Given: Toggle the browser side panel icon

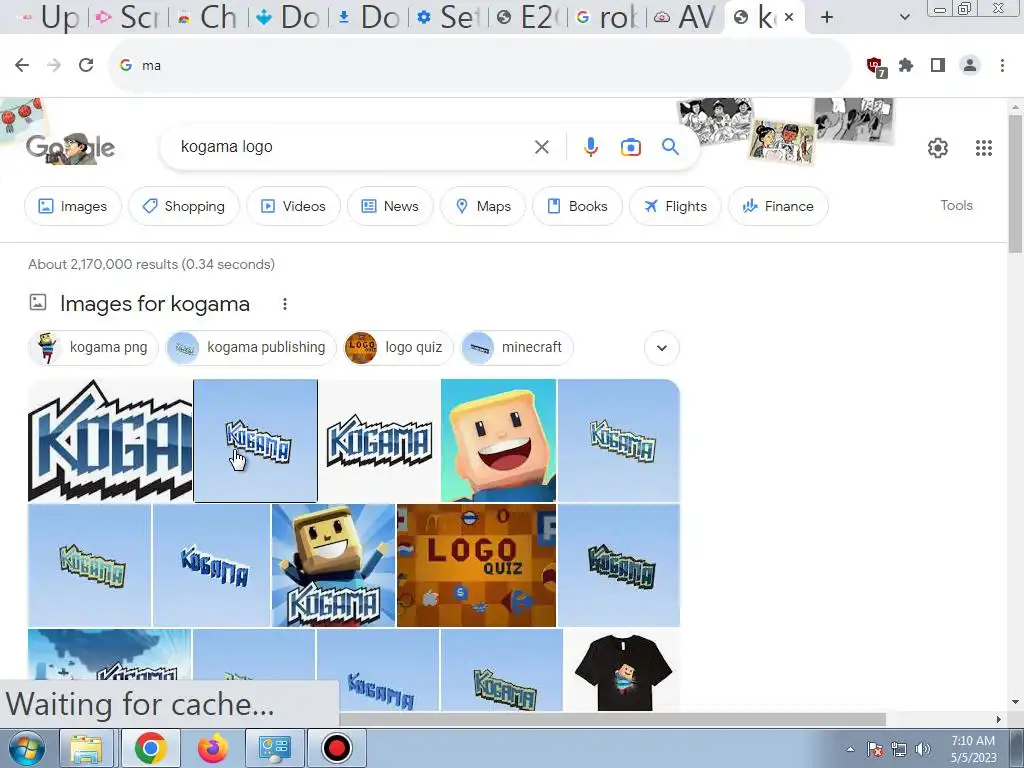Looking at the screenshot, I should tap(938, 65).
